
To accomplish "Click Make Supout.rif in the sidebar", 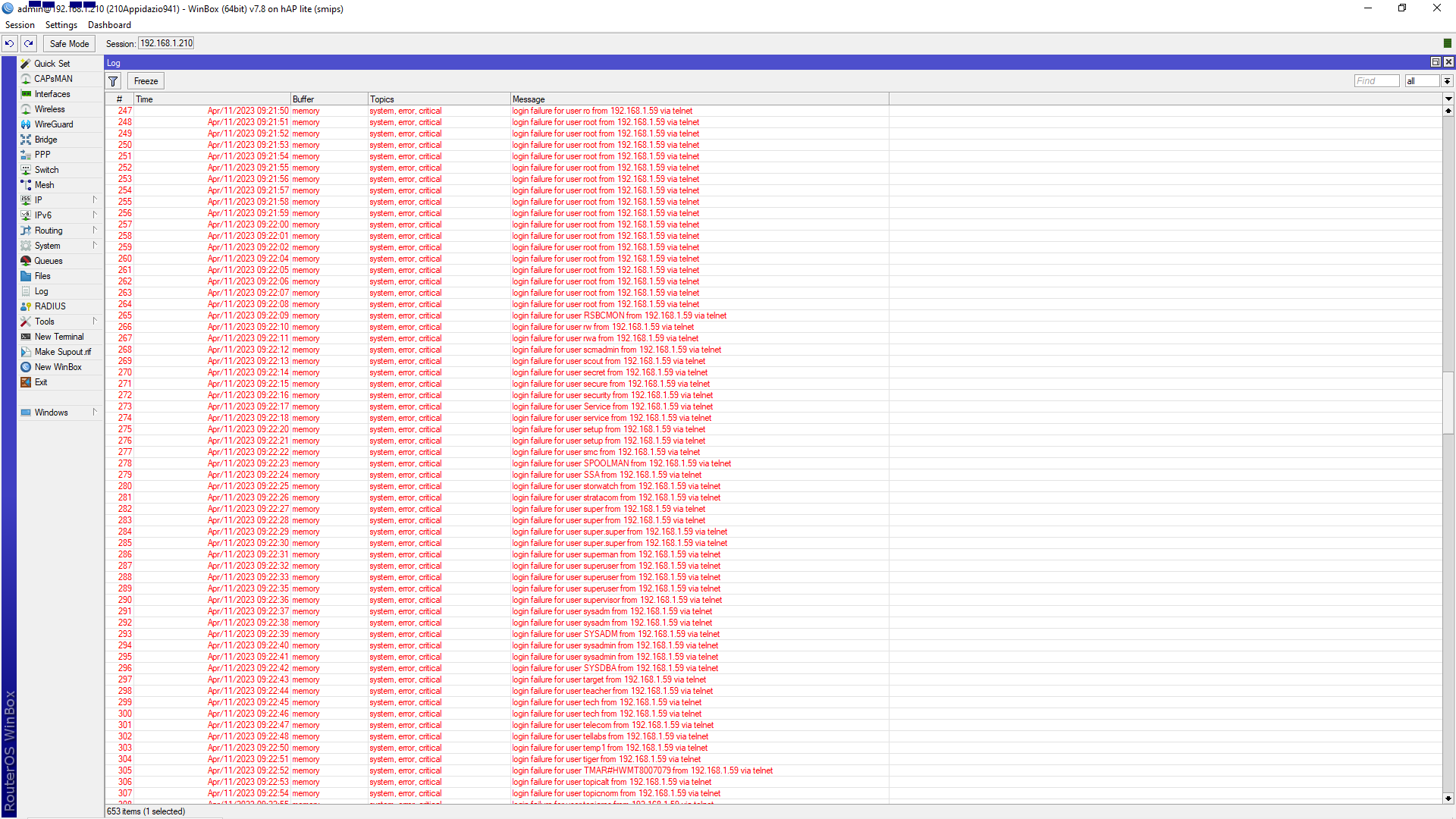I will pos(64,351).
